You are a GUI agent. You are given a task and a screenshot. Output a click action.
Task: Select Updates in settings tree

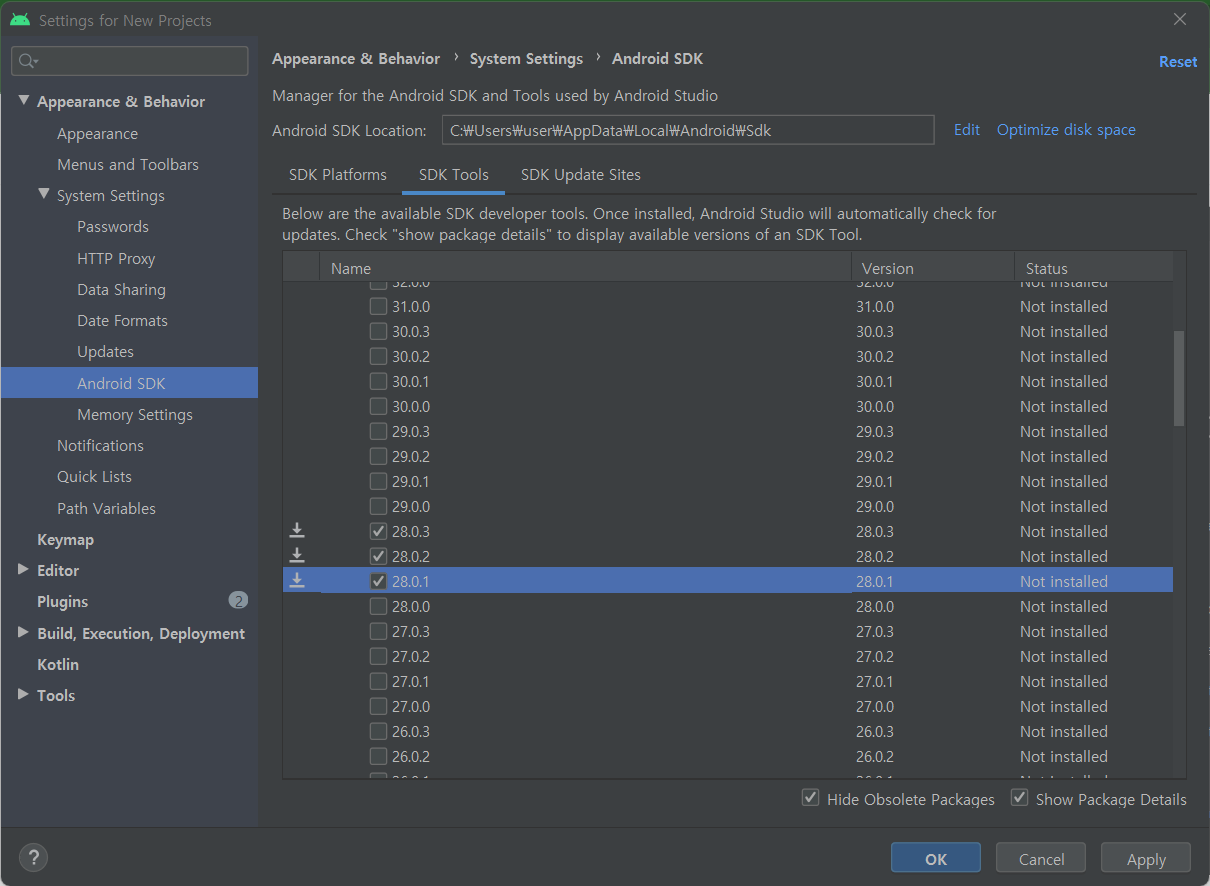click(105, 351)
